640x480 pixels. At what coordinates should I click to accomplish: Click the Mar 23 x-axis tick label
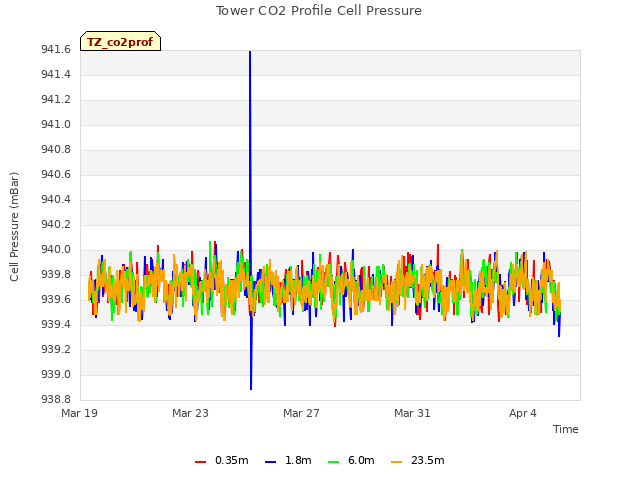click(x=190, y=413)
